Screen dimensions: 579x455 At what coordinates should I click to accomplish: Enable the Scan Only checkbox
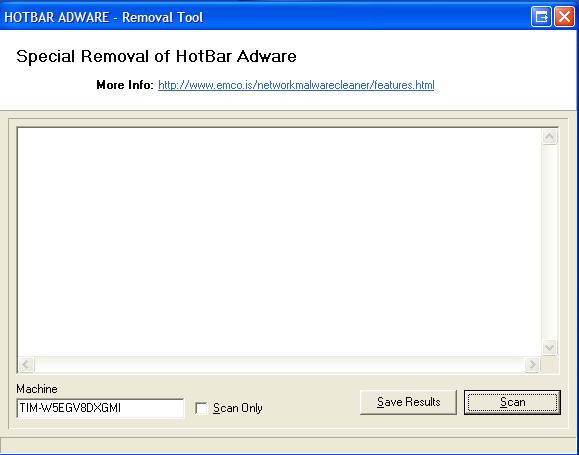[201, 408]
